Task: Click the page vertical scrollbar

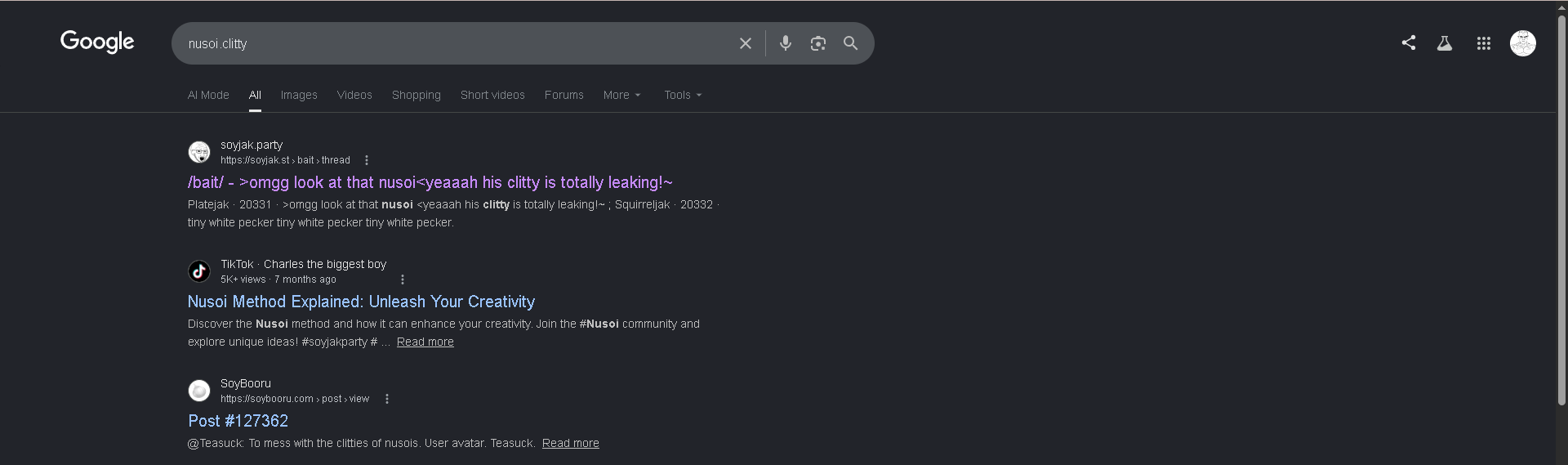Action: click(x=1561, y=211)
